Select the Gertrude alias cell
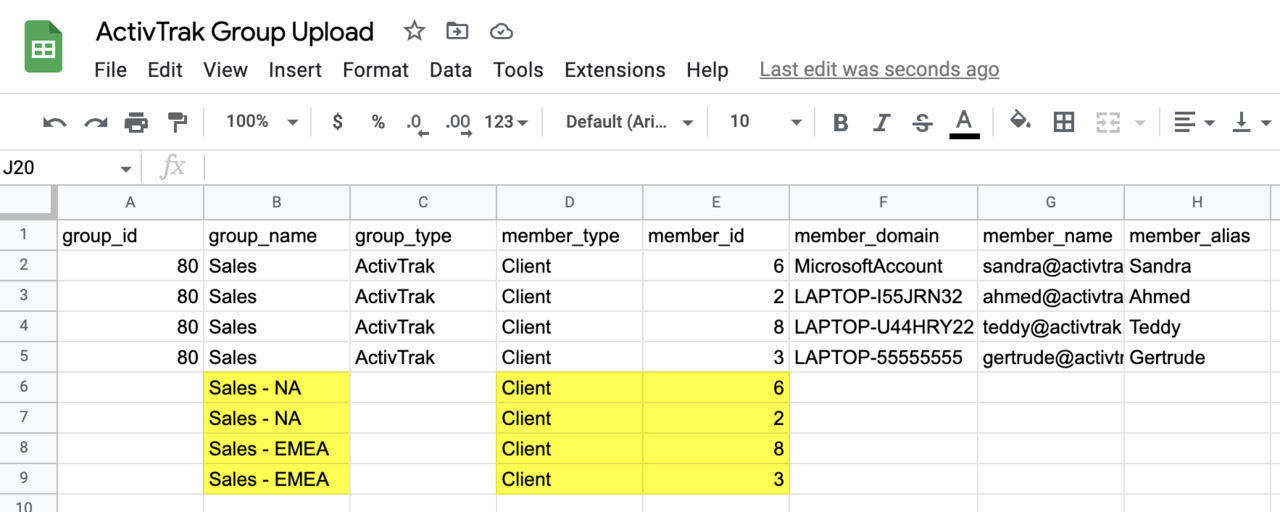The image size is (1280, 512). pos(1197,357)
